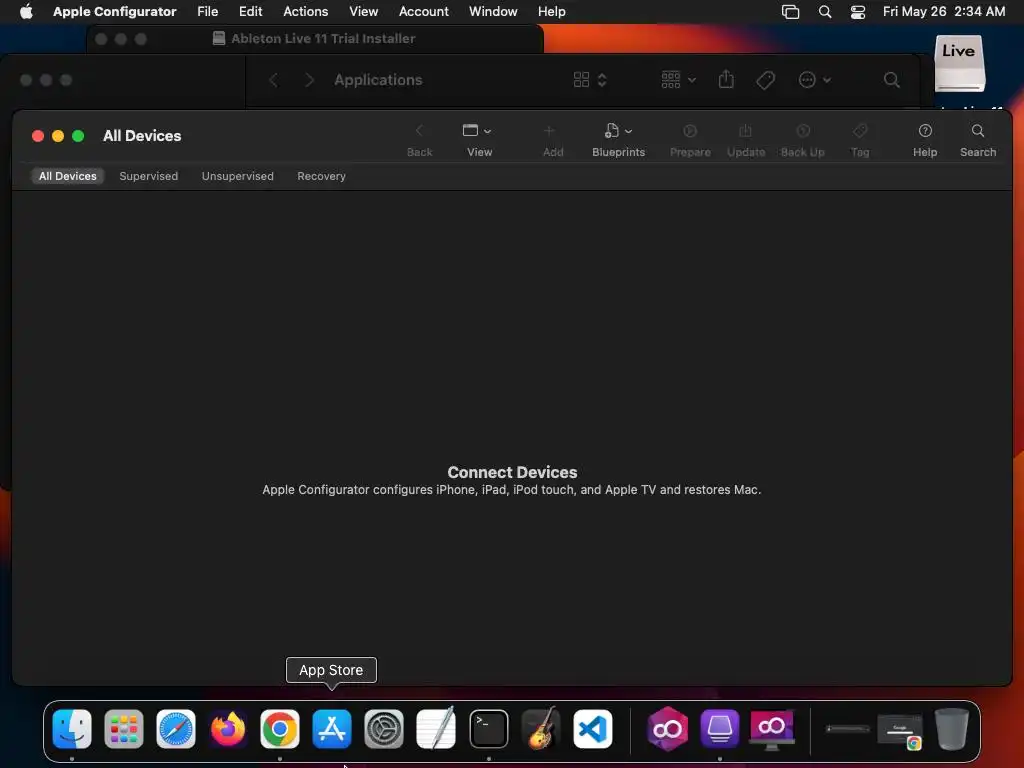Screen dimensions: 1024x768
Task: Open the pink hexagon infinity app in Dock
Action: (667, 728)
